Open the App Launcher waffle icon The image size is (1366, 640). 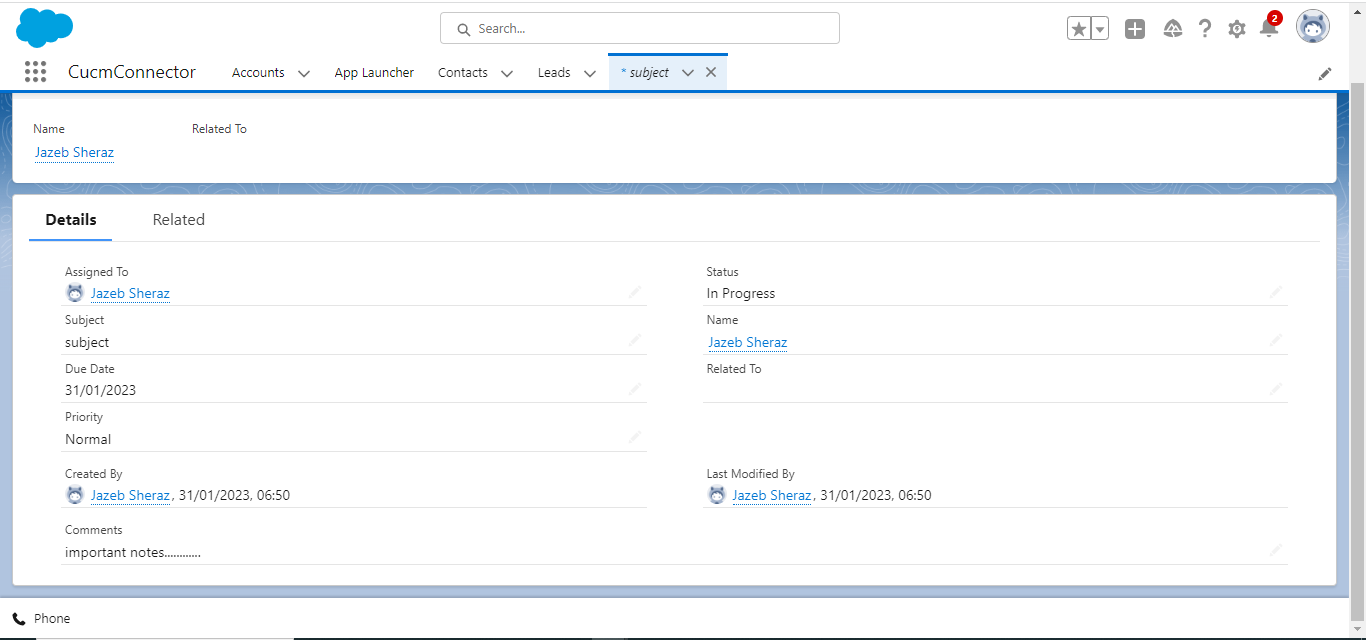(35, 71)
